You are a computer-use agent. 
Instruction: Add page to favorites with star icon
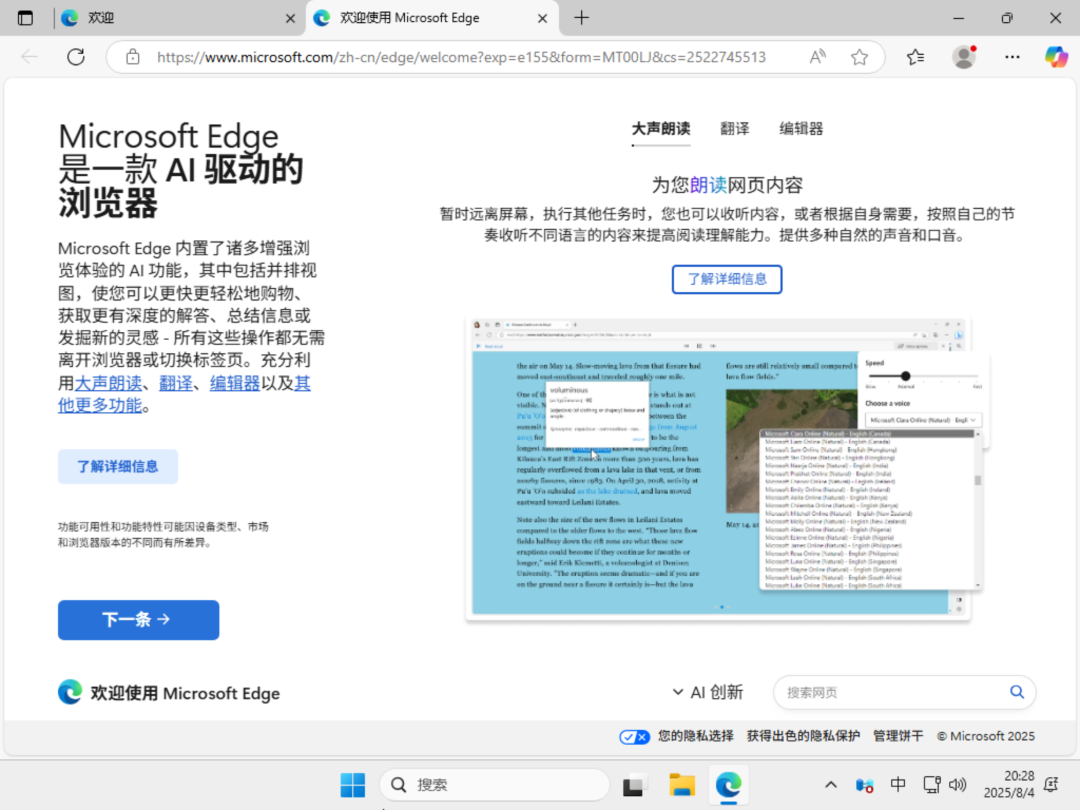pos(859,57)
